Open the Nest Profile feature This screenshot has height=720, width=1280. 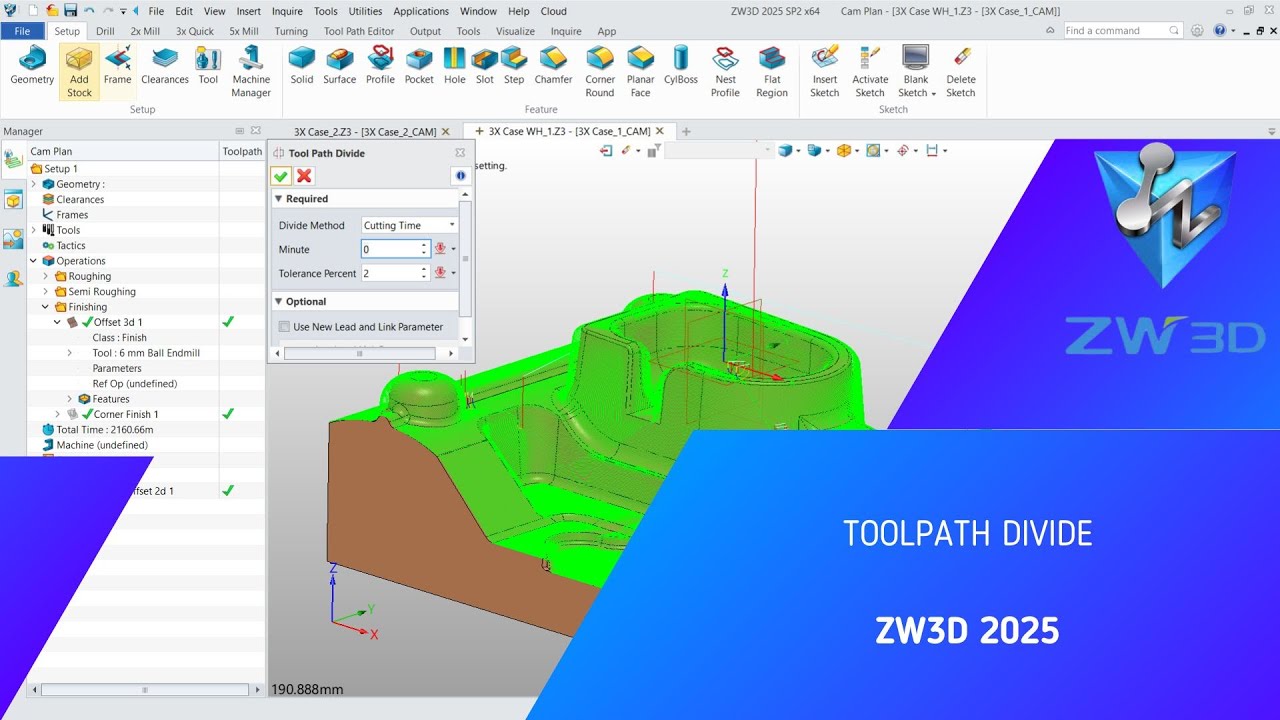pyautogui.click(x=725, y=71)
